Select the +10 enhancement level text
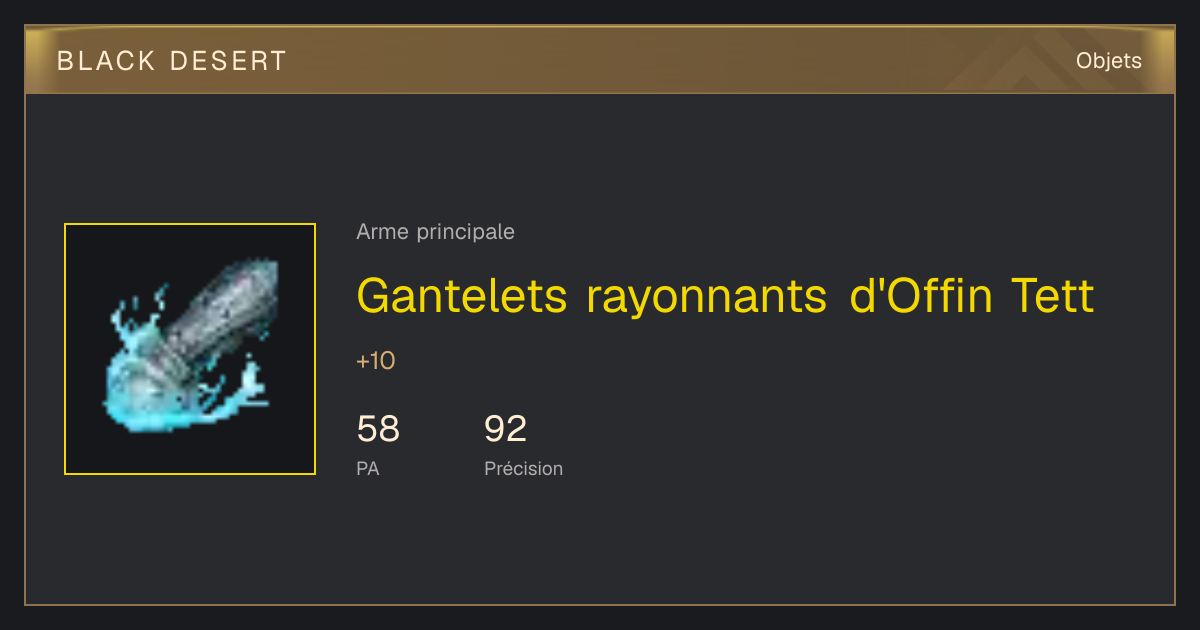The width and height of the screenshot is (1200, 630). click(375, 361)
